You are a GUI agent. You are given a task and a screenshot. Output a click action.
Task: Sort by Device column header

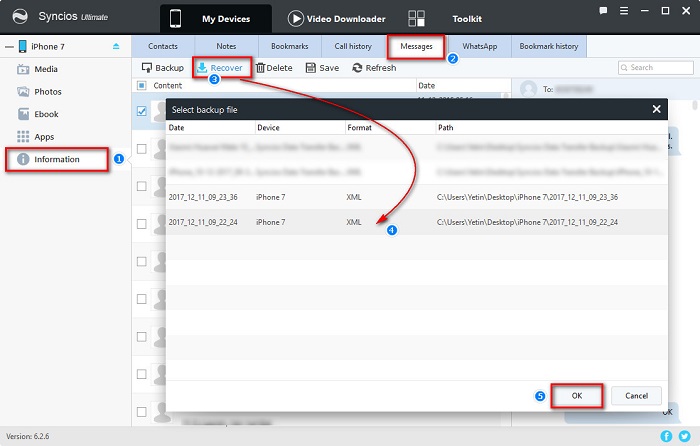(x=300, y=128)
